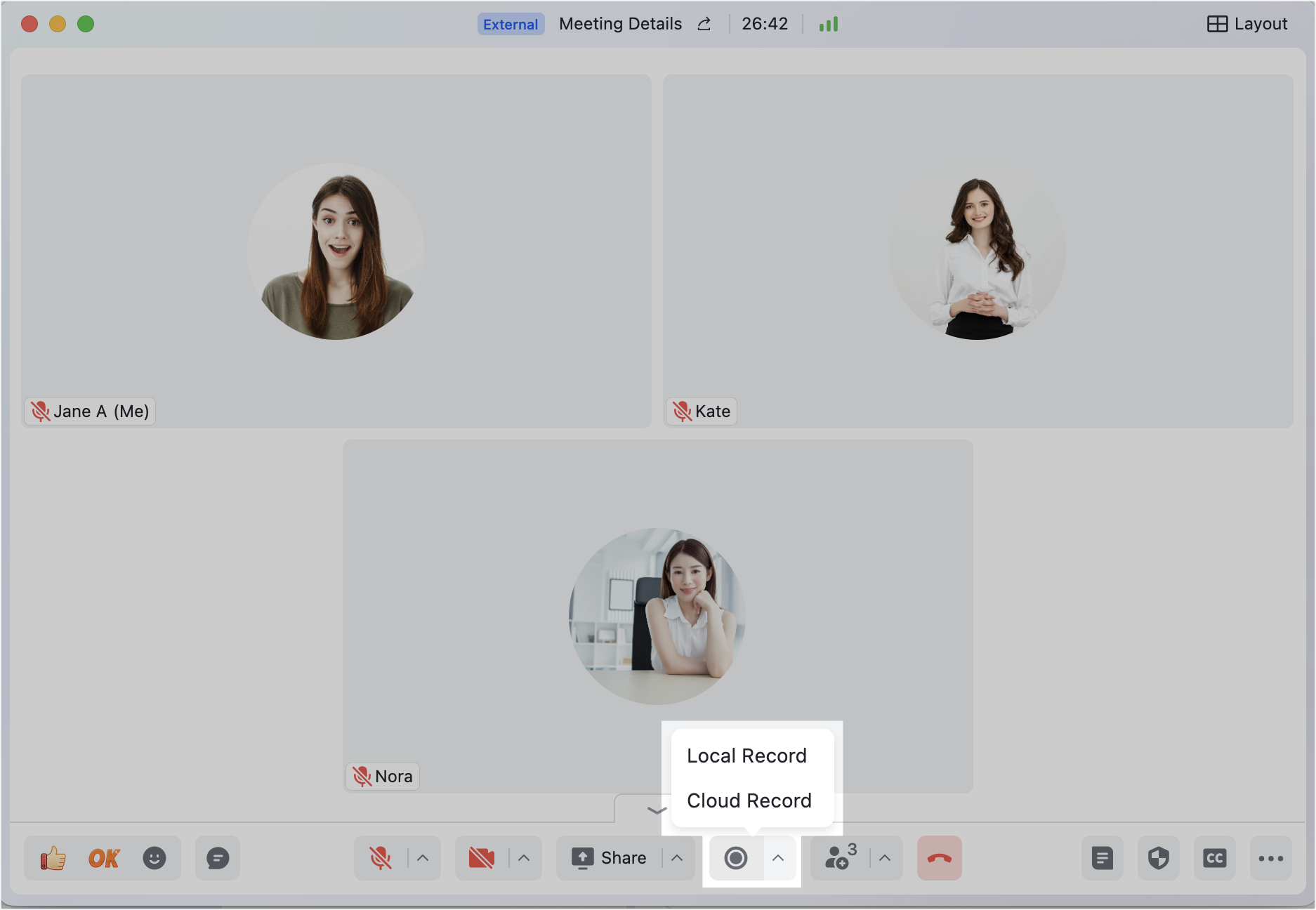Collapse the toolbar with the down chevron
1316x910 pixels.
(x=656, y=810)
